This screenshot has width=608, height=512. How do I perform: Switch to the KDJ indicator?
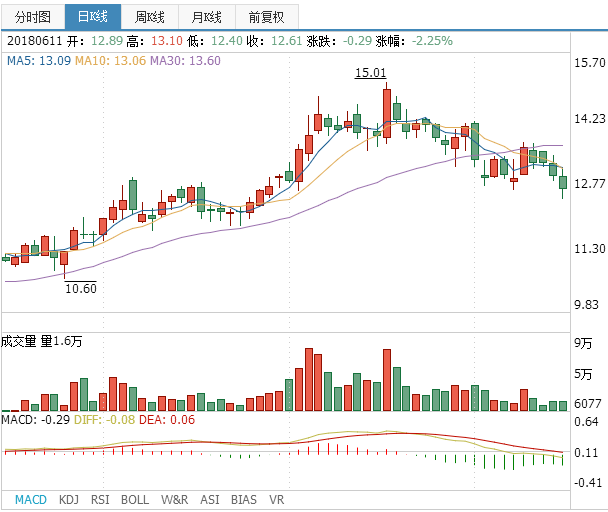(x=69, y=500)
